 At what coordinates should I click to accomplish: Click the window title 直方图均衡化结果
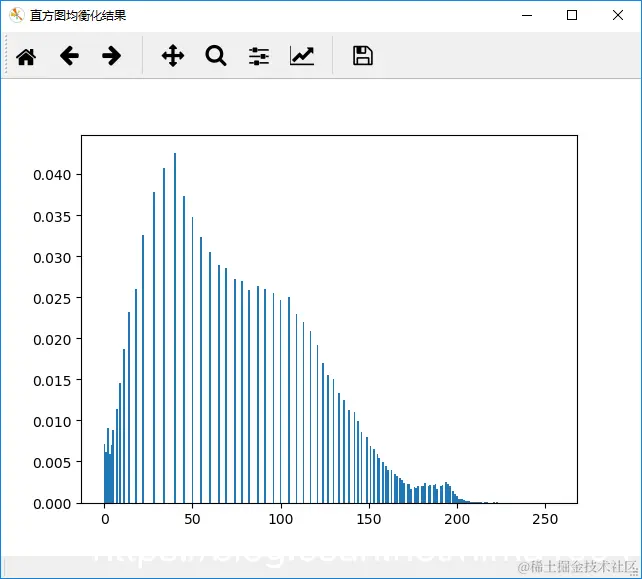78,16
